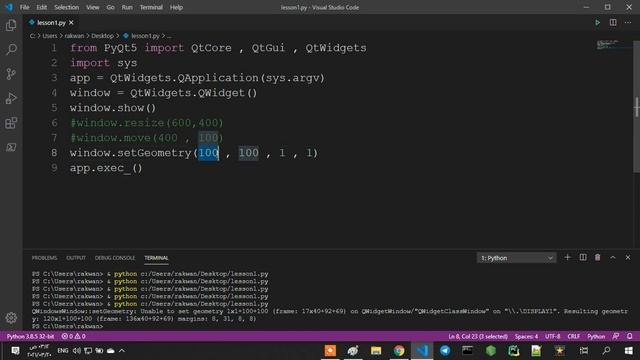The width and height of the screenshot is (640, 360).
Task: Open the Edit menu
Action: tap(42, 7)
